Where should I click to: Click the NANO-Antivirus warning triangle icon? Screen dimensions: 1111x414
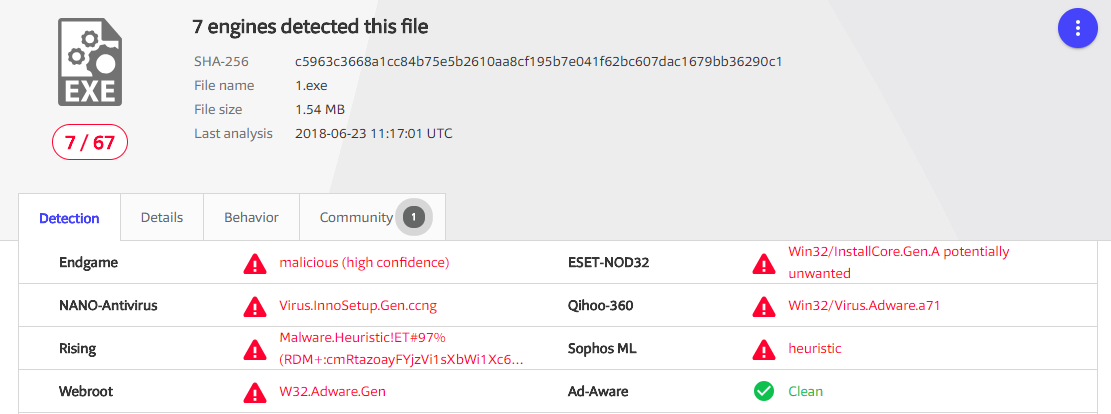(x=255, y=306)
